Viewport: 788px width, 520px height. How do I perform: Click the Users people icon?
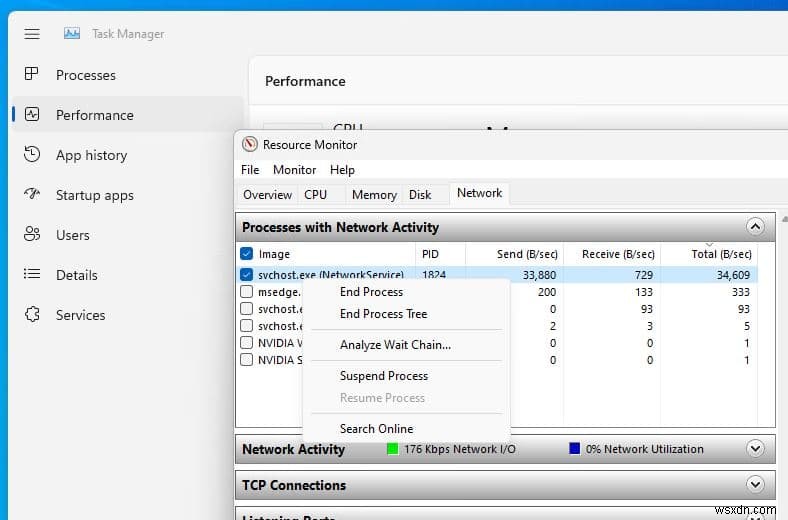point(32,234)
